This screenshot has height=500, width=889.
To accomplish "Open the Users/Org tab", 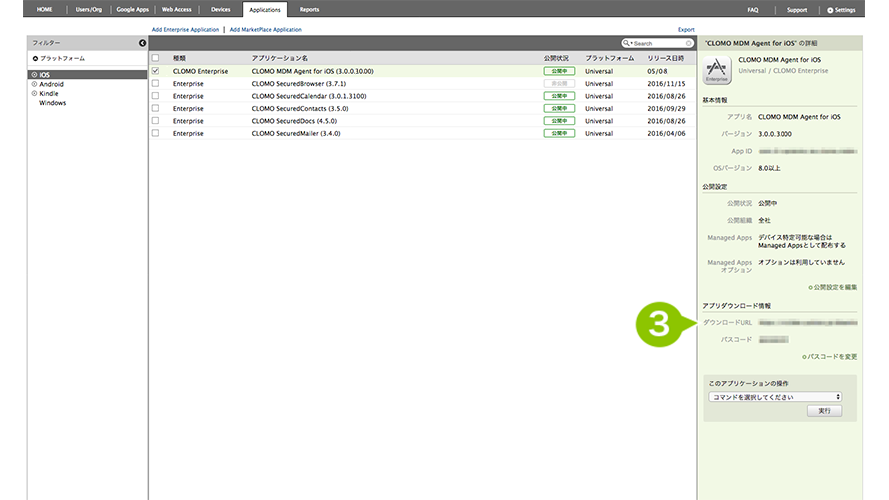I will (88, 10).
